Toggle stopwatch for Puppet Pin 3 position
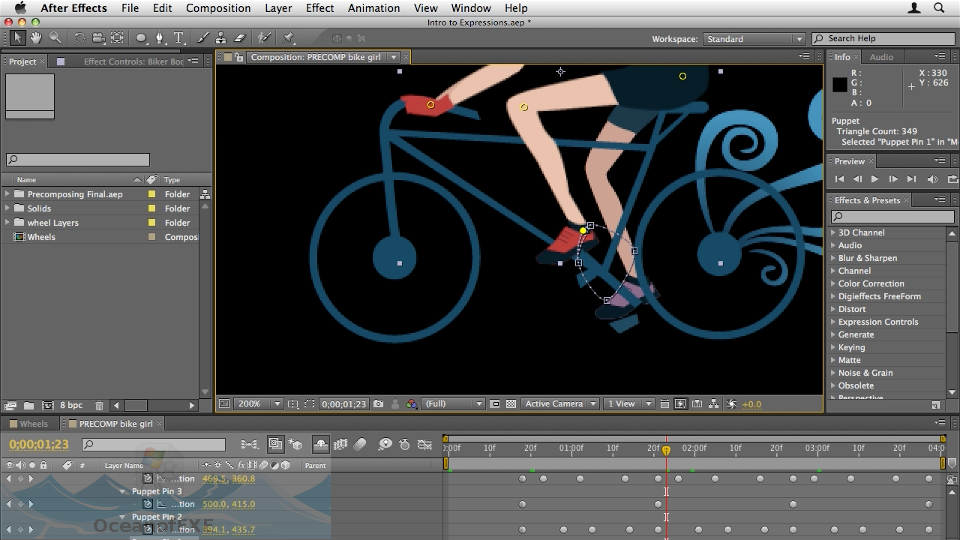Viewport: 960px width, 540px height. tap(148, 504)
